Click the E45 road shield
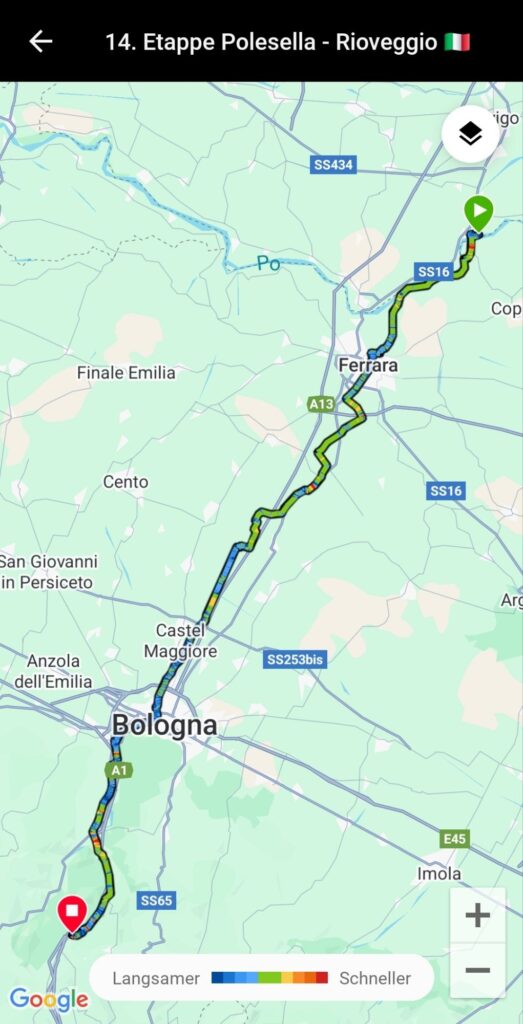 [x=454, y=839]
